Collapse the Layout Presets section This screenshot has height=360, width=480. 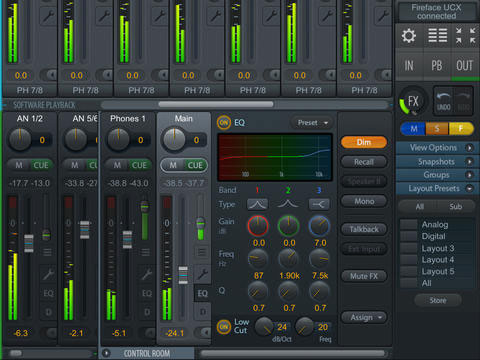pos(437,189)
